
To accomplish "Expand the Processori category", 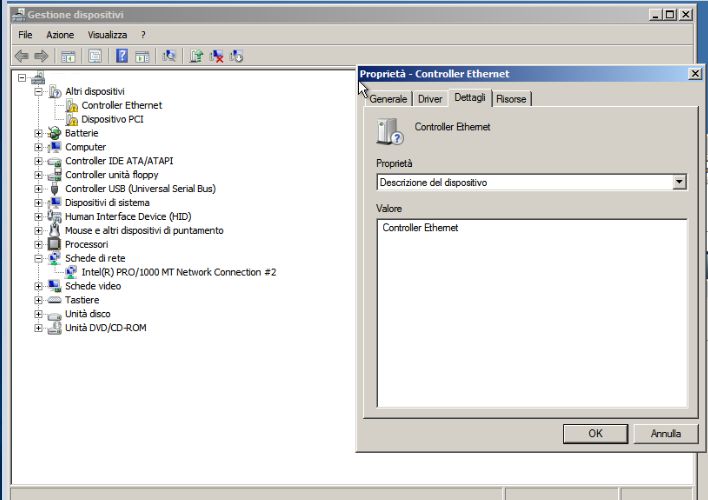I will click(39, 244).
